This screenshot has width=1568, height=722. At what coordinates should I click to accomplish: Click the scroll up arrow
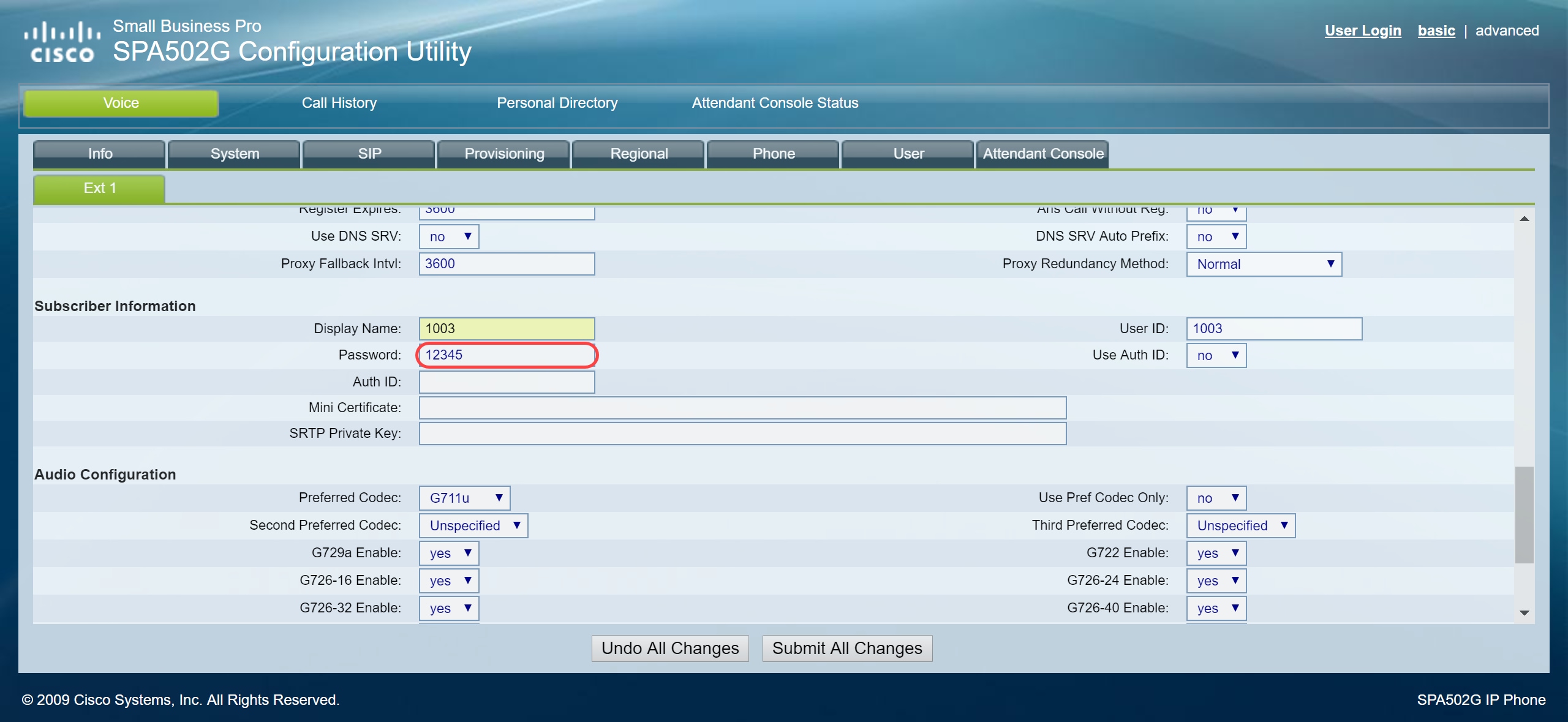pos(1524,219)
